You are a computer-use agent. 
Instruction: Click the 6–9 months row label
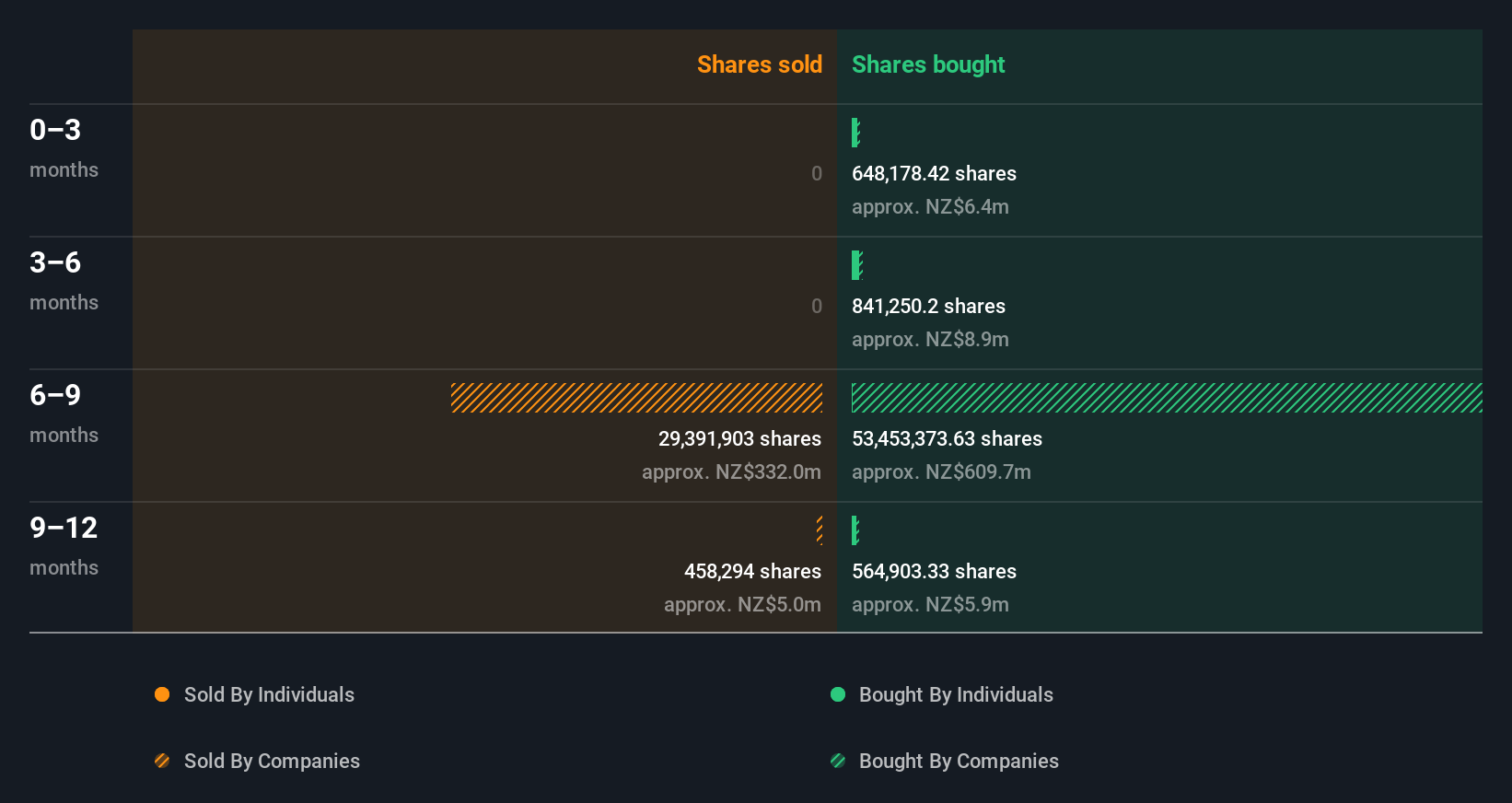(x=64, y=413)
